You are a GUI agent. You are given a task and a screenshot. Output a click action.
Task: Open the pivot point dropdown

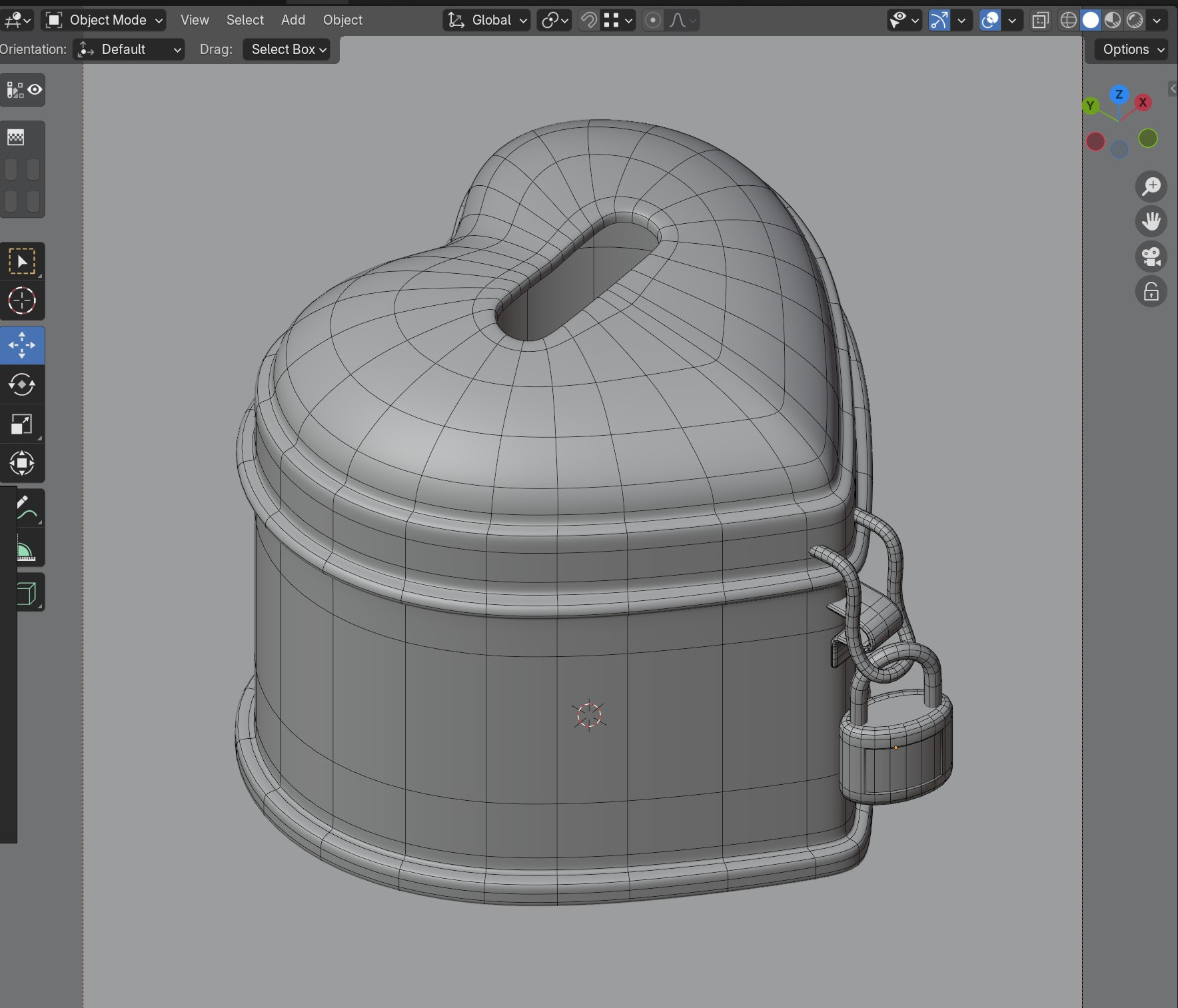[555, 20]
